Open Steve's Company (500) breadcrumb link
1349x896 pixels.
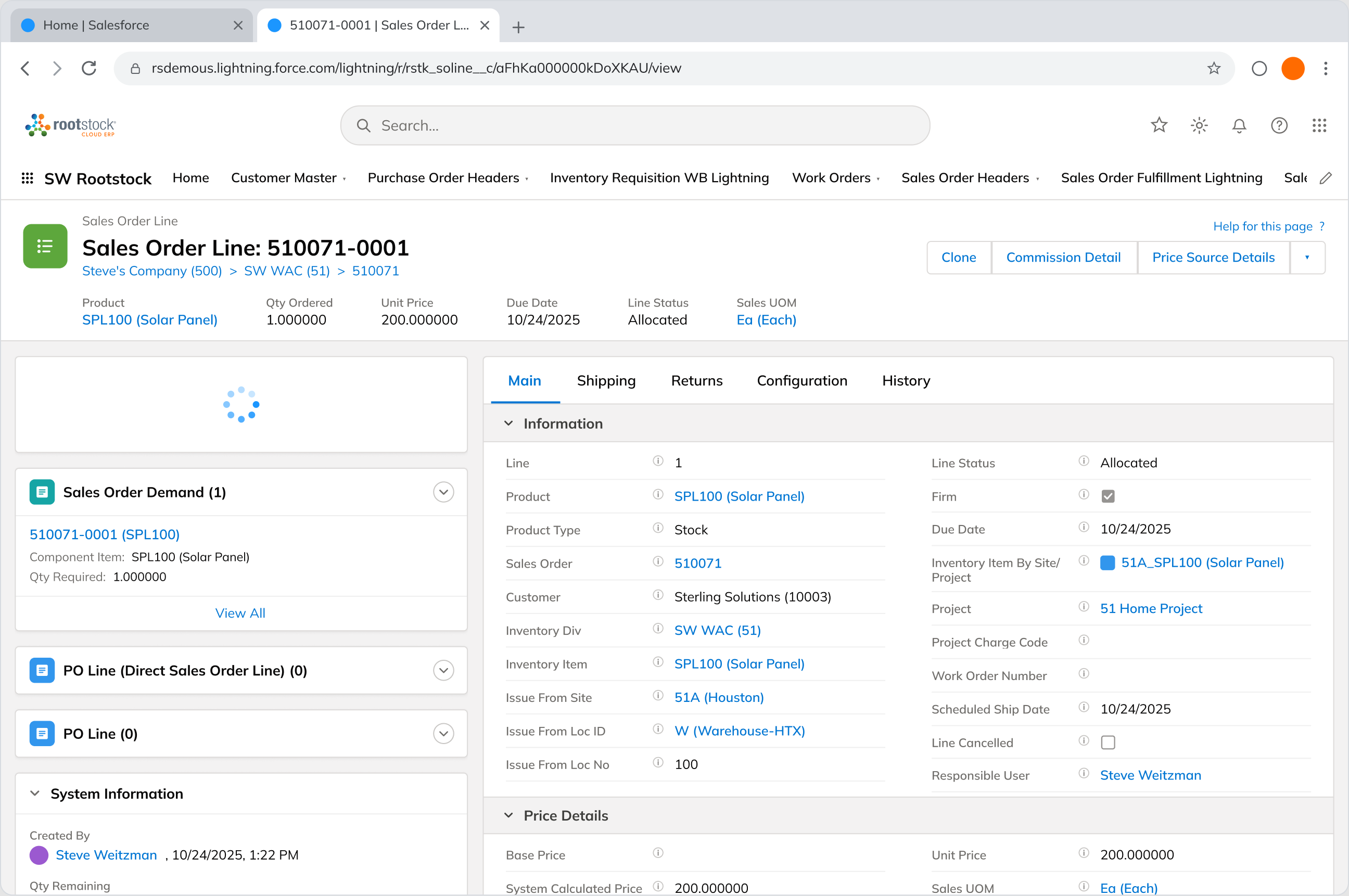[152, 271]
